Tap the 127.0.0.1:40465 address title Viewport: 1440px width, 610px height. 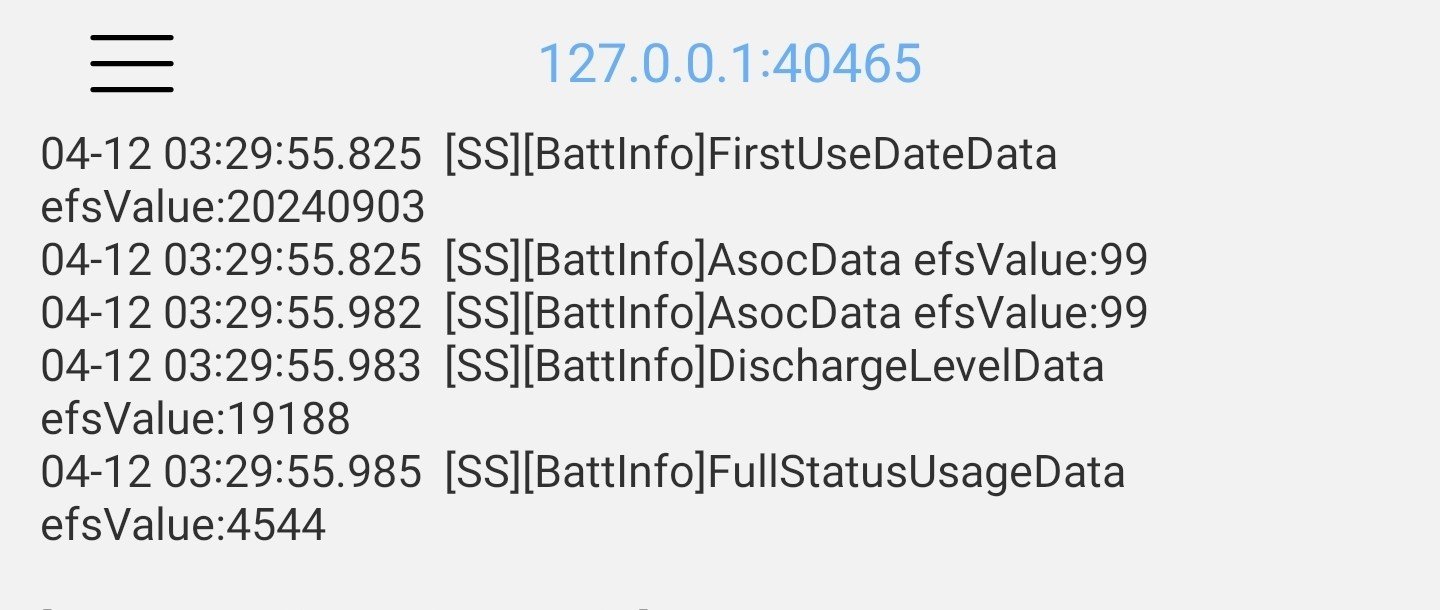point(729,64)
